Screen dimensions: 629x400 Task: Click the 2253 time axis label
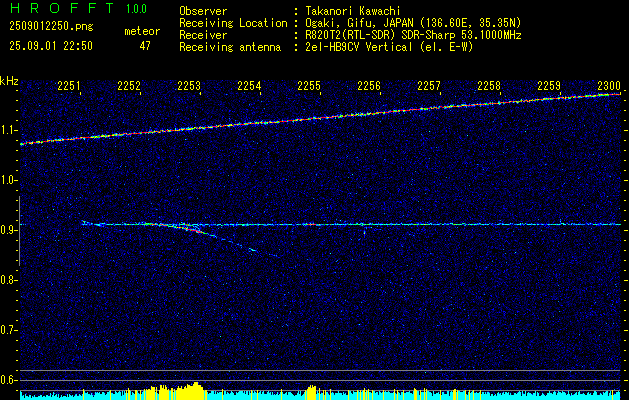189,85
